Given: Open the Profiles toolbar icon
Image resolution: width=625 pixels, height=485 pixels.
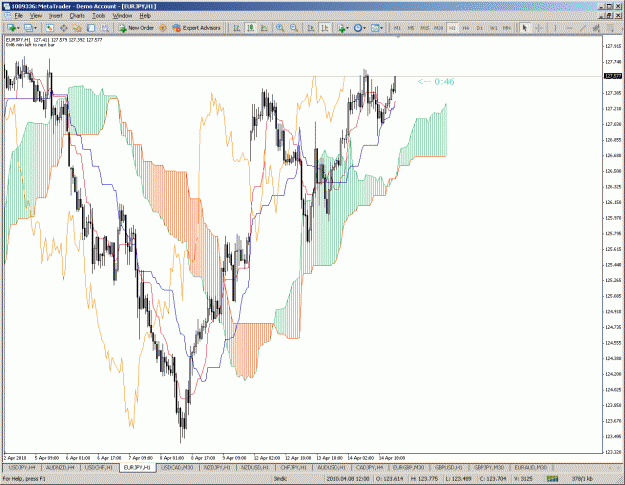Looking at the screenshot, I should [x=28, y=28].
